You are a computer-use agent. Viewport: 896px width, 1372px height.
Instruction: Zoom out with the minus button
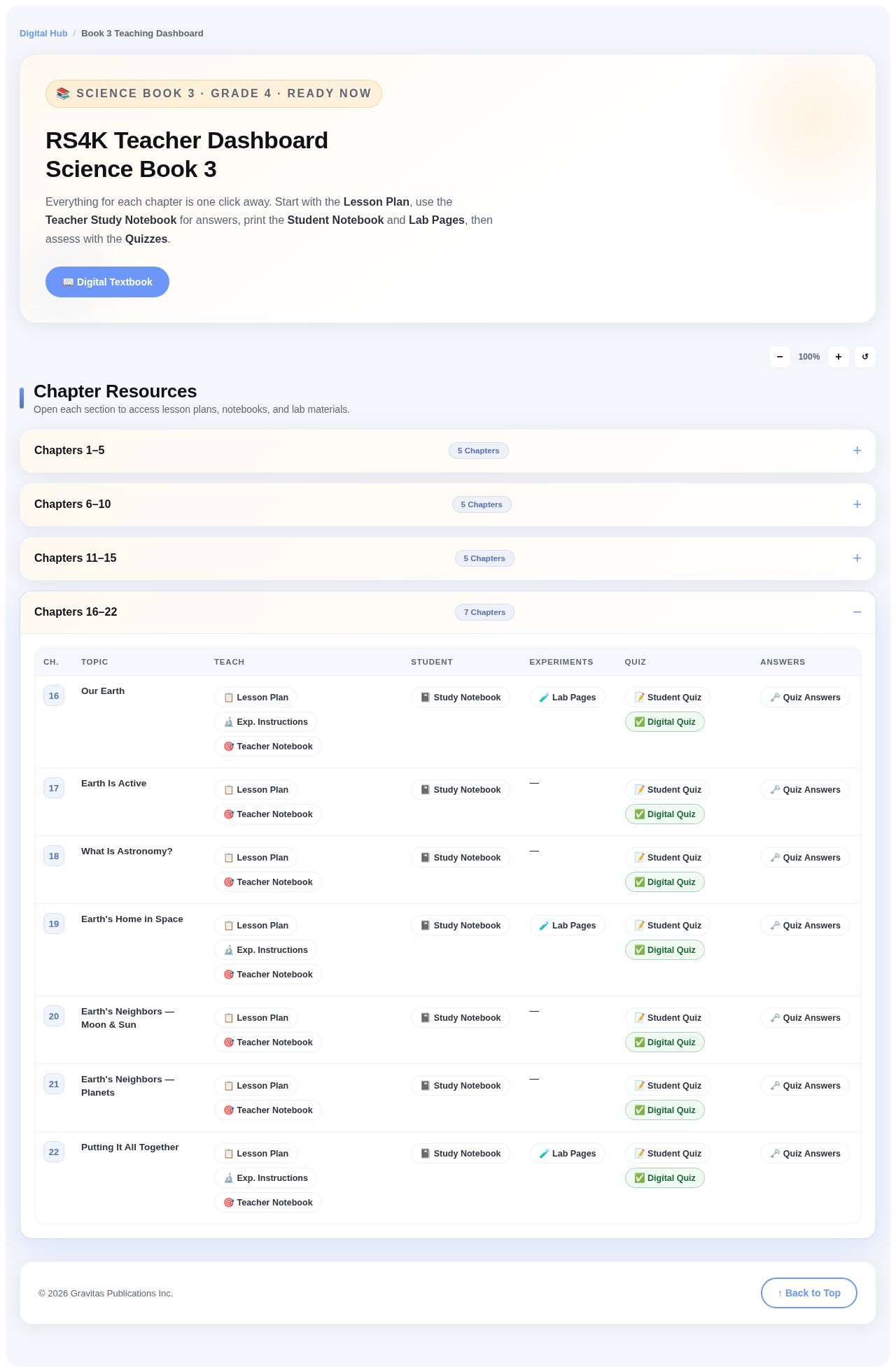tap(779, 357)
